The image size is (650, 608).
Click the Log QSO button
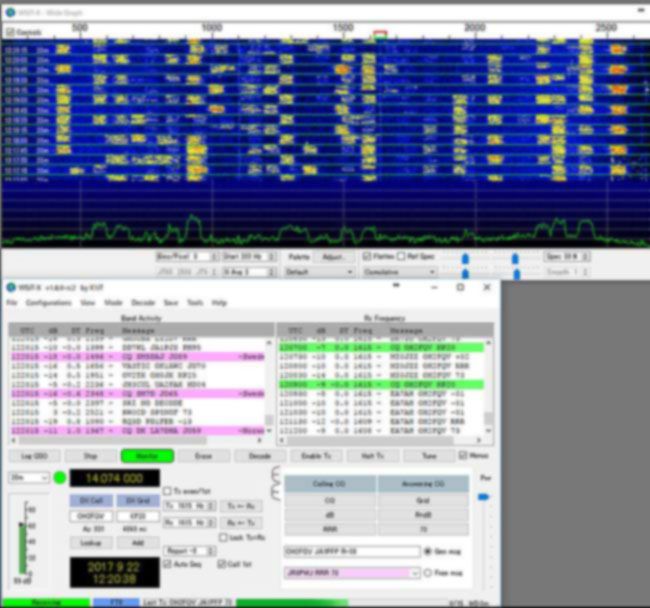pyautogui.click(x=33, y=456)
